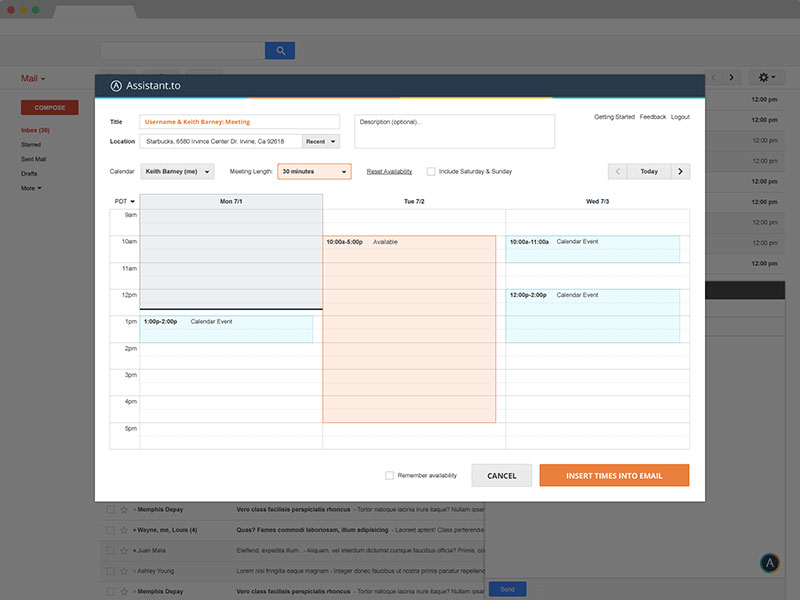
Task: Click the Location input field
Action: 220,141
